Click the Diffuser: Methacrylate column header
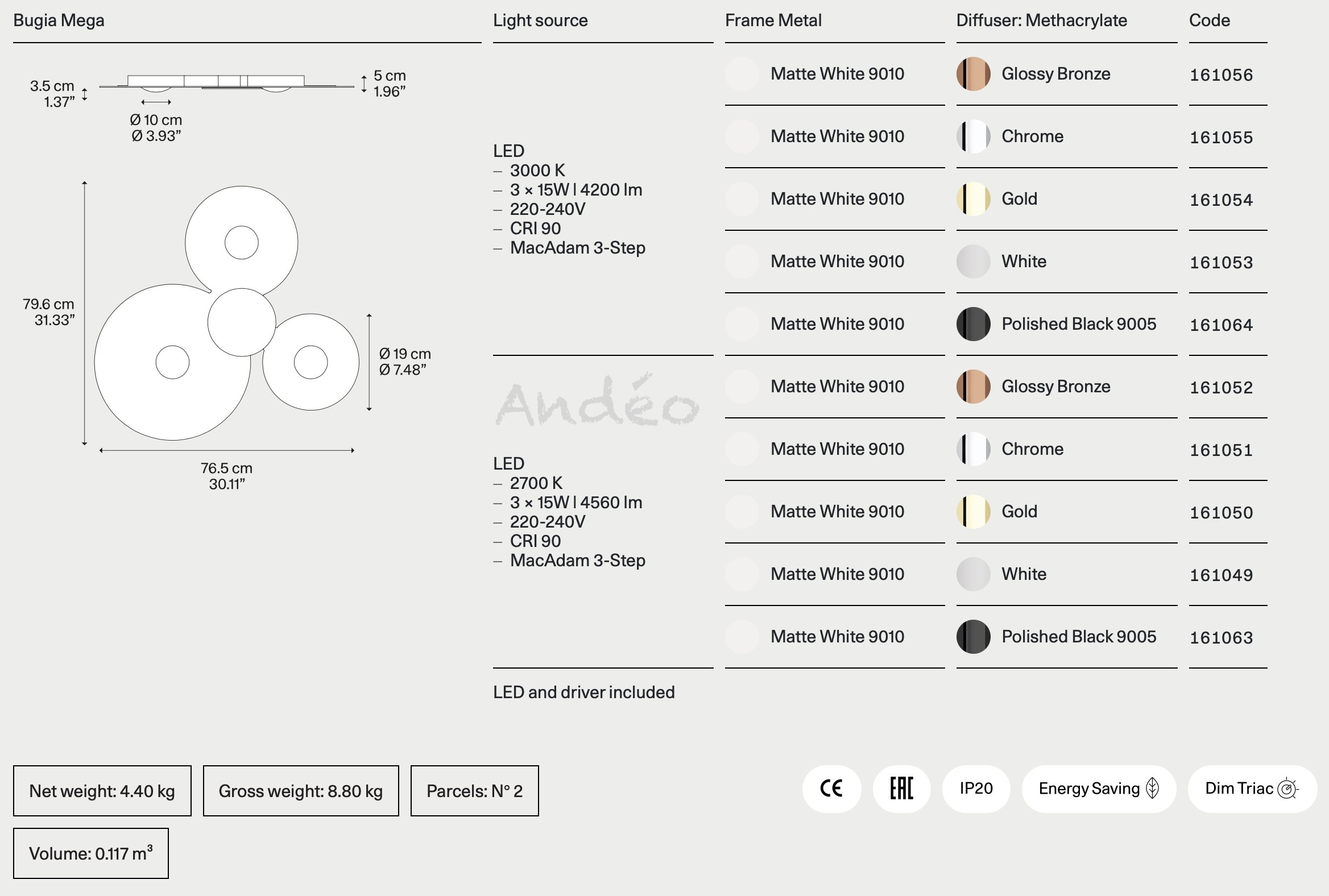1329x896 pixels. click(x=1041, y=20)
